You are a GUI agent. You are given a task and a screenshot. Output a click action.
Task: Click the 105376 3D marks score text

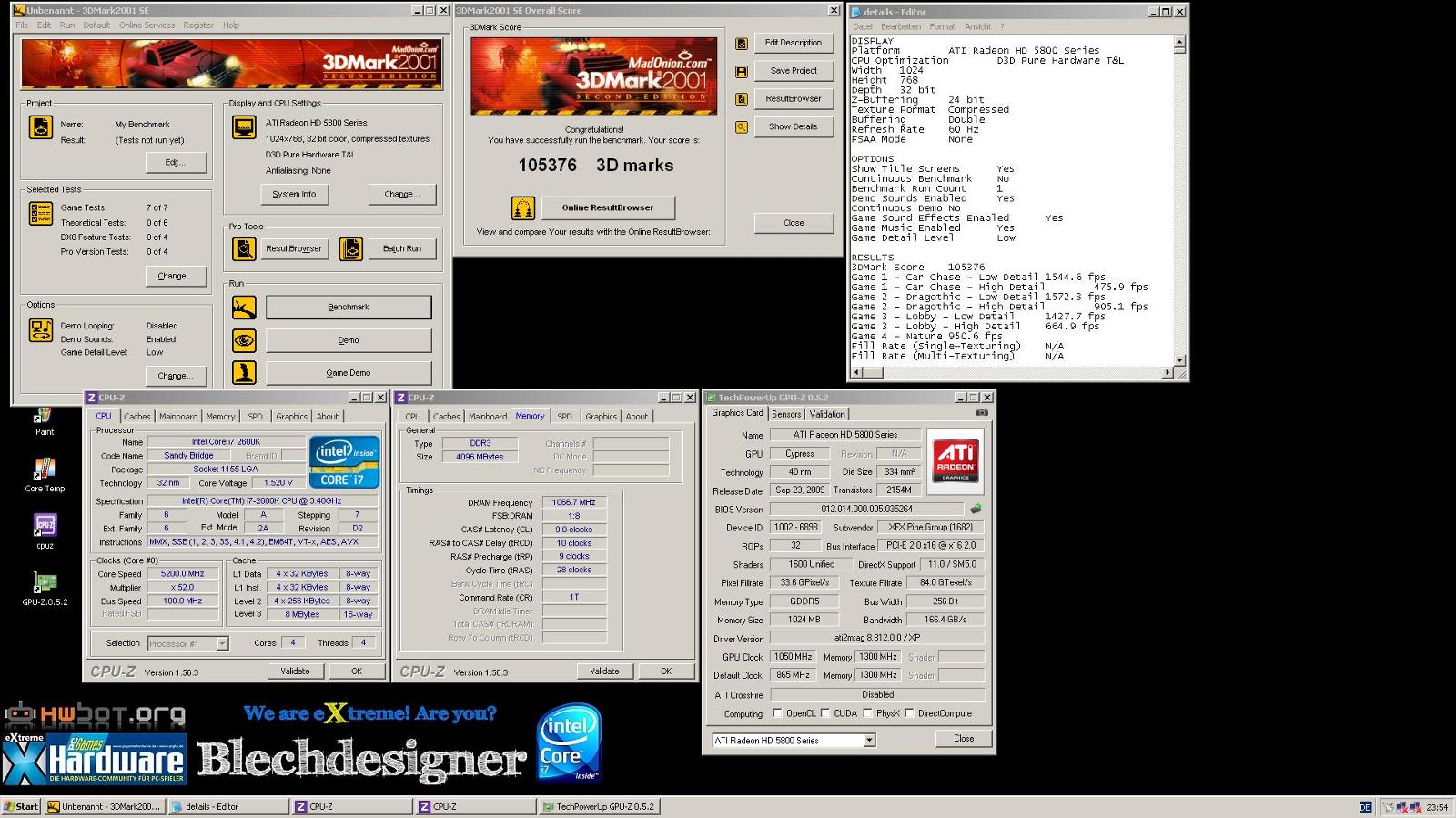point(596,166)
